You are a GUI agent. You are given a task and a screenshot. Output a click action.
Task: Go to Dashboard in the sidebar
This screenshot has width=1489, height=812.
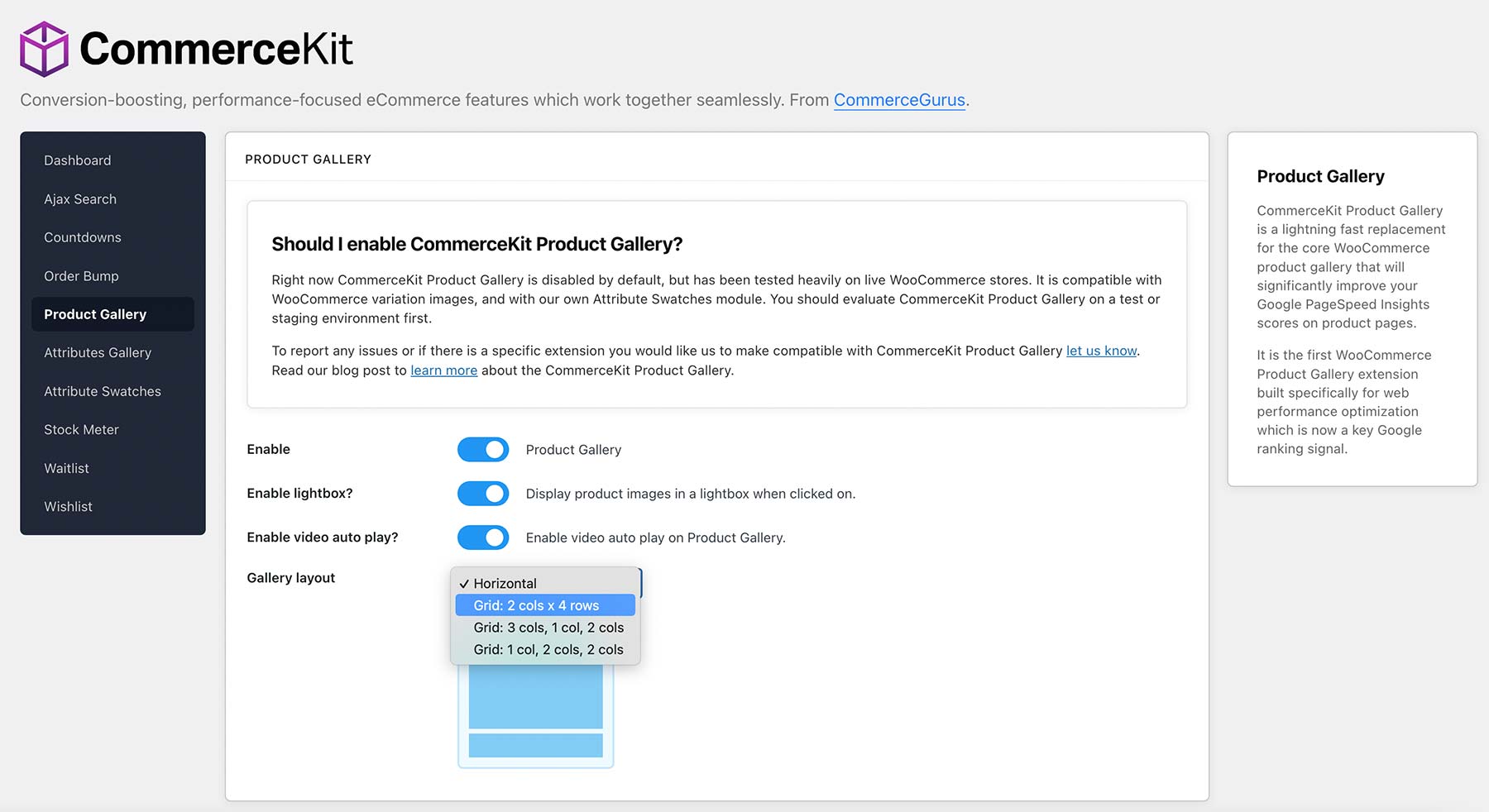coord(77,160)
